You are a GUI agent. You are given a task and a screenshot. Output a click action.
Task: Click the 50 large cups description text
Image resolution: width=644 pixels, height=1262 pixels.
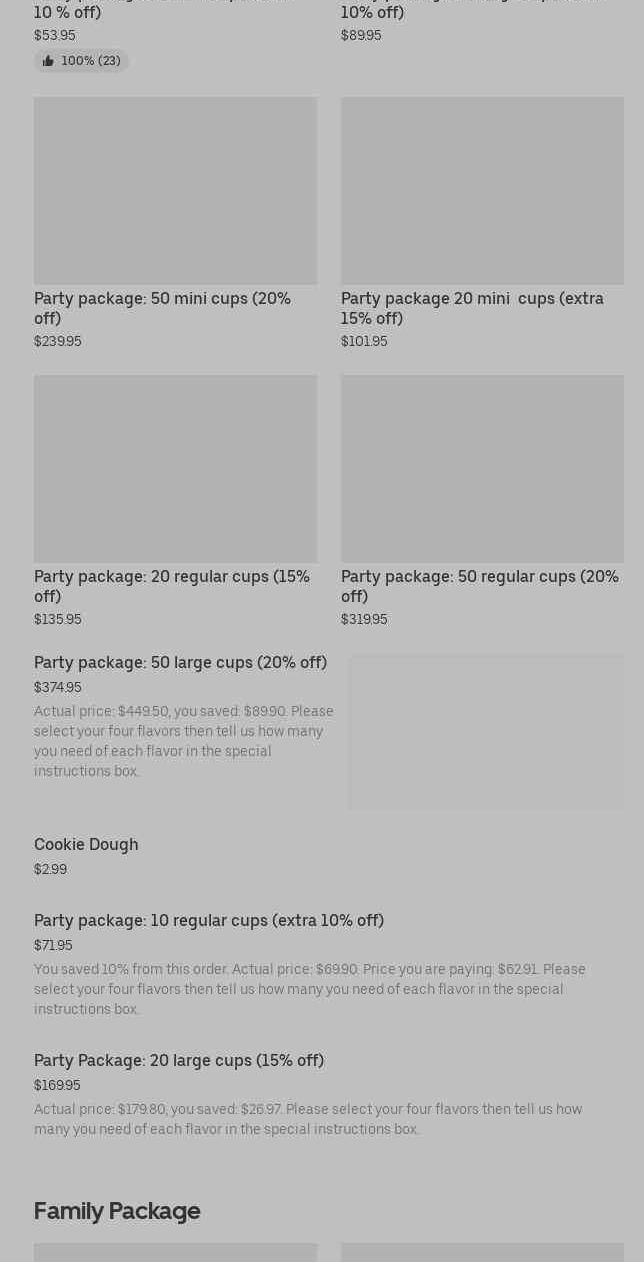(x=184, y=741)
